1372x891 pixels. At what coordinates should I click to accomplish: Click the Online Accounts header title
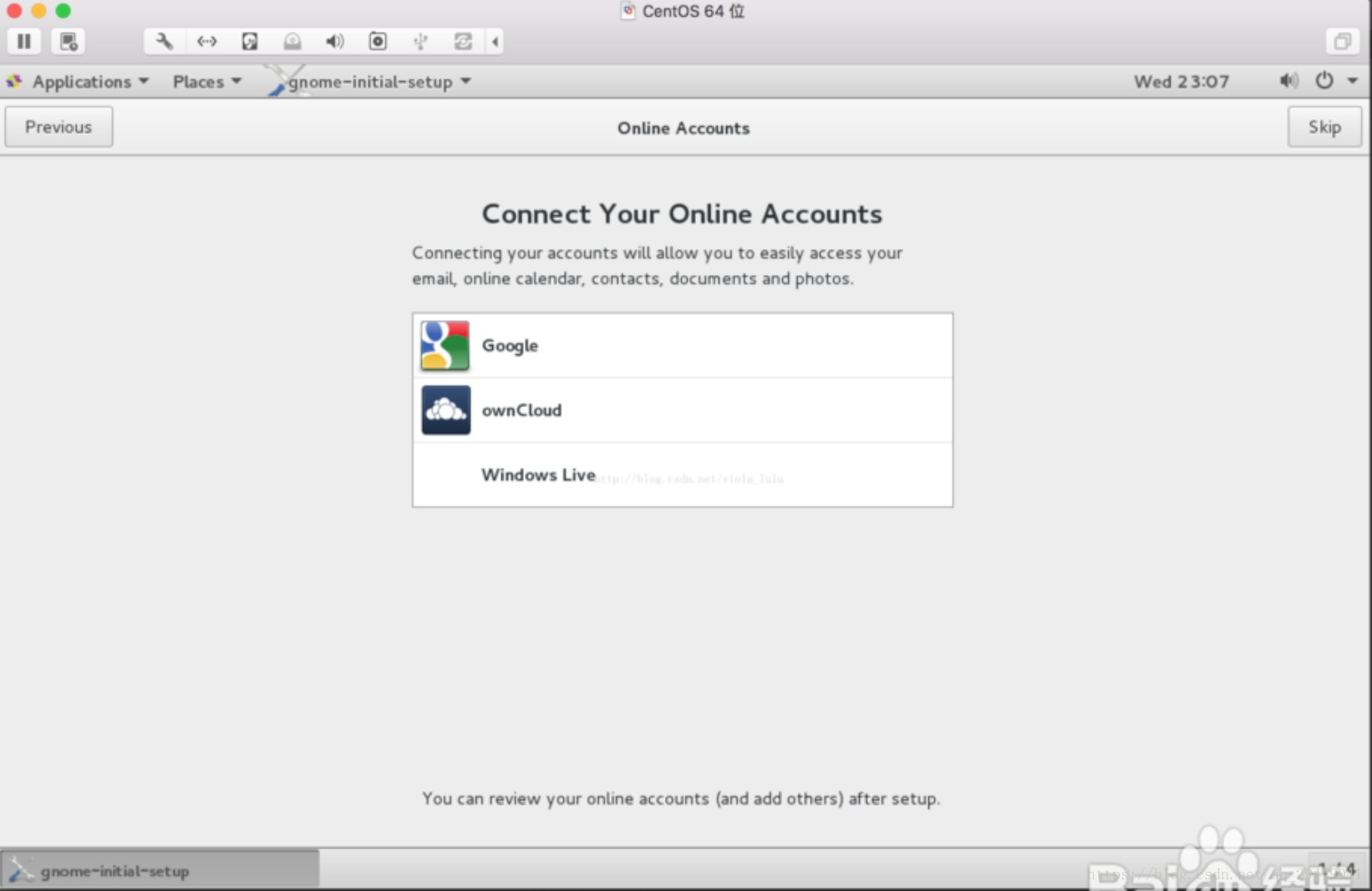[683, 128]
